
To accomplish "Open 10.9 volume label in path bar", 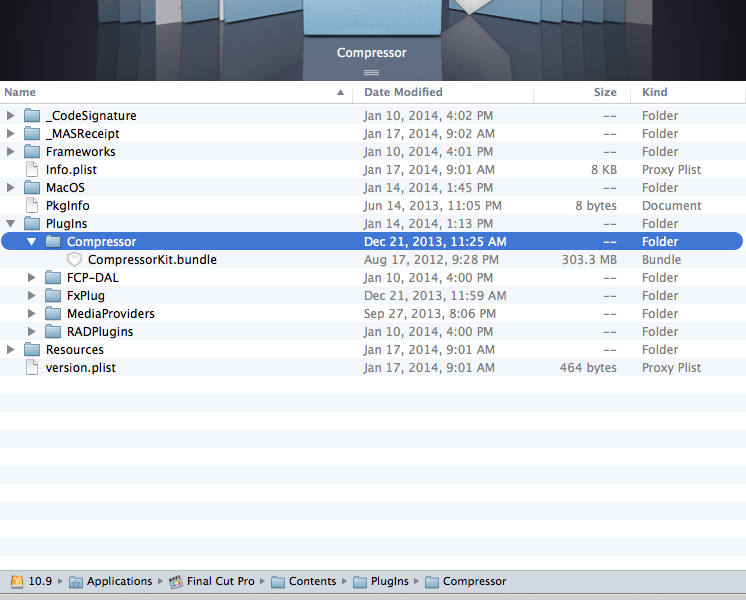I will (40, 581).
